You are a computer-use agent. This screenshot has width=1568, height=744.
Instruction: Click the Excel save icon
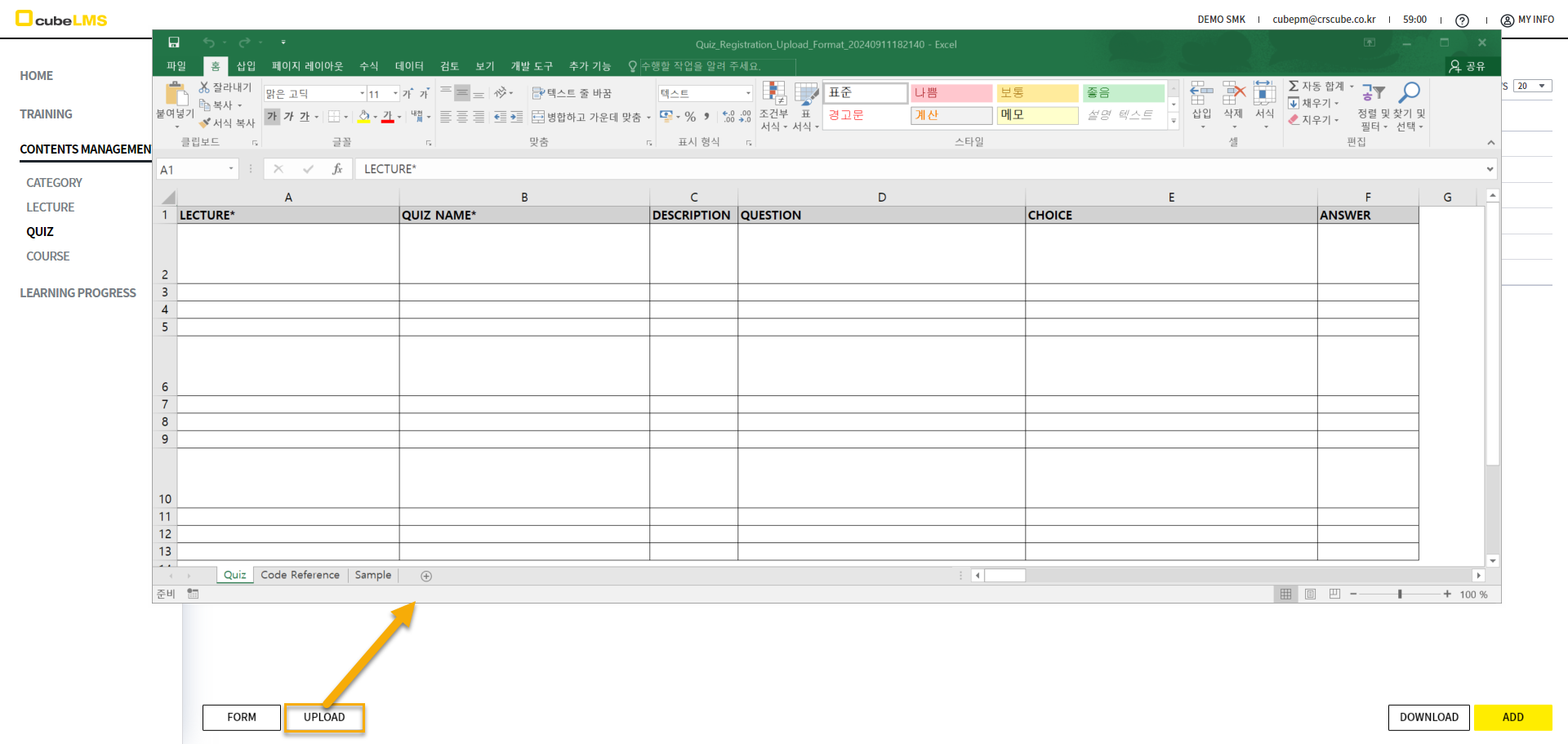[x=174, y=42]
